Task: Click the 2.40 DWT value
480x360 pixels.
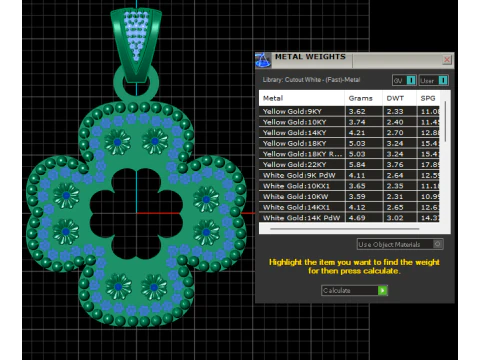Action: pos(395,122)
